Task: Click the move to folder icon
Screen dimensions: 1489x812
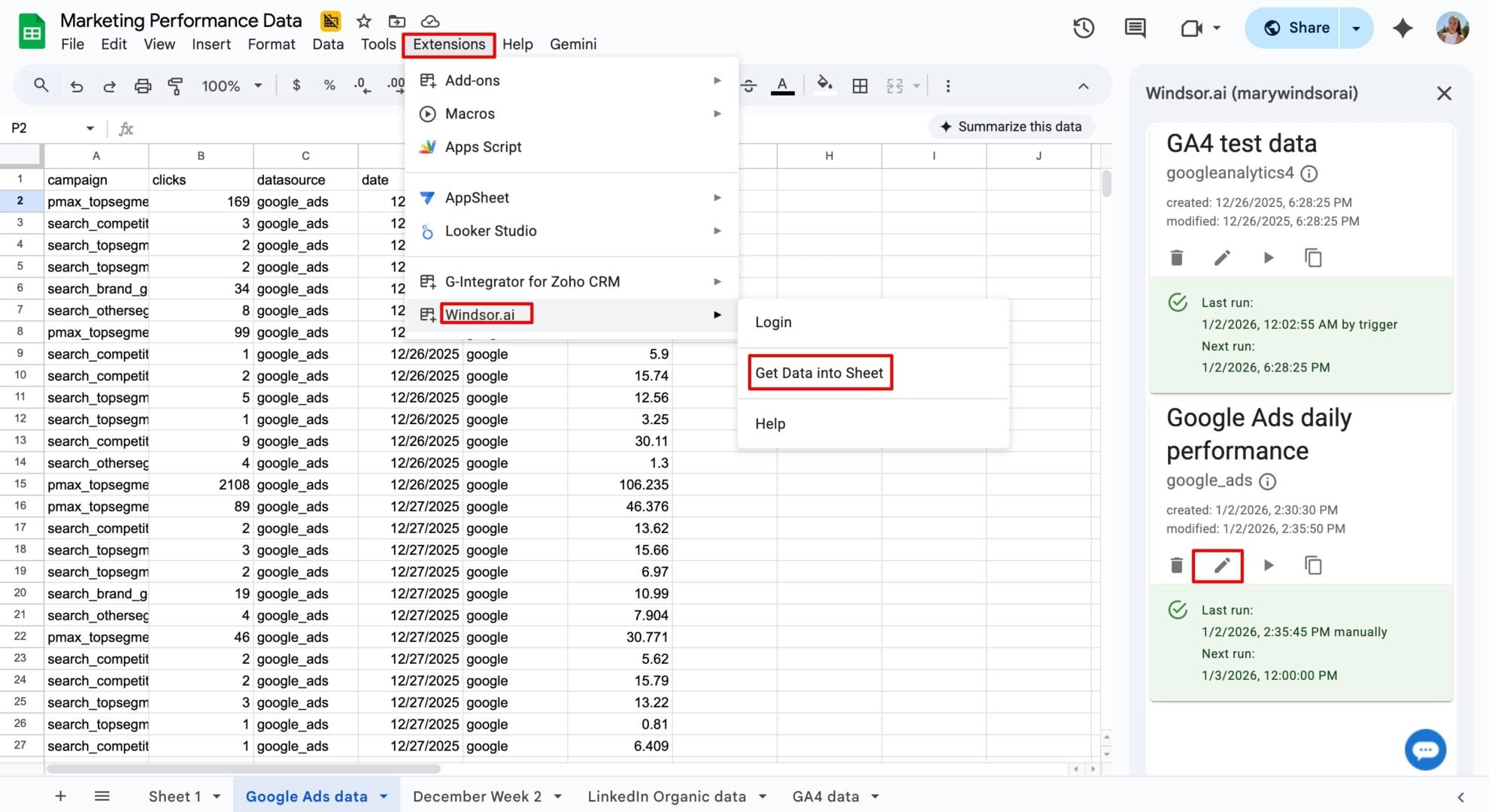Action: pyautogui.click(x=397, y=21)
